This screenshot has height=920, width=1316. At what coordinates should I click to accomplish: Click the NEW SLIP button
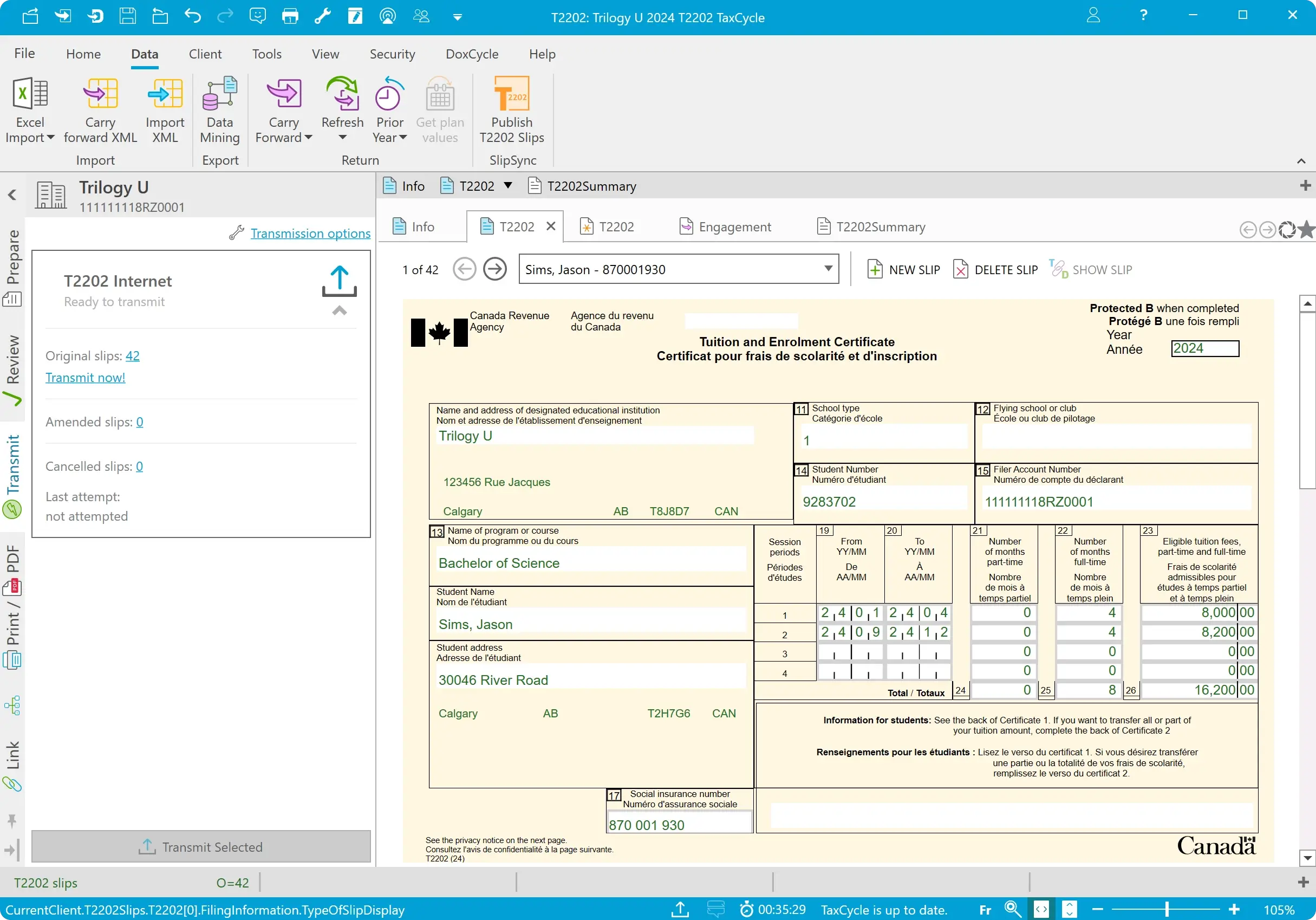pyautogui.click(x=904, y=270)
